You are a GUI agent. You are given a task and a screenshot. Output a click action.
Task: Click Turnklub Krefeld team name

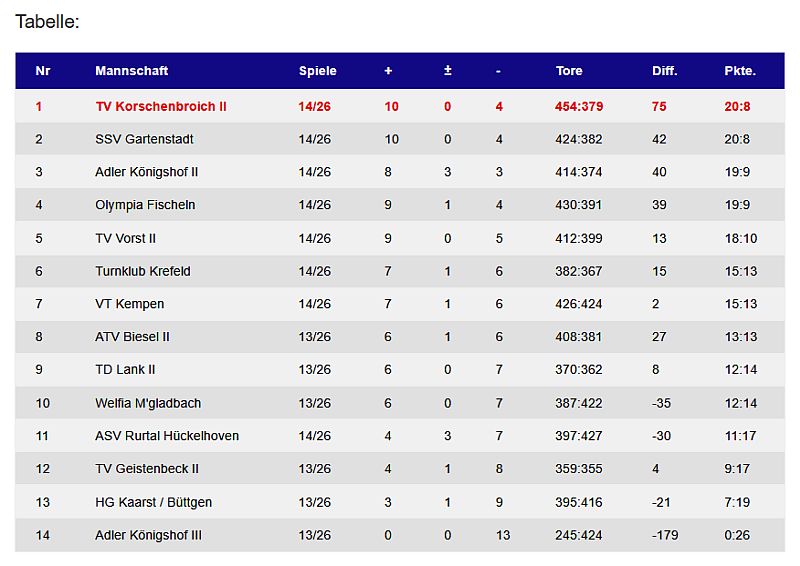(142, 271)
